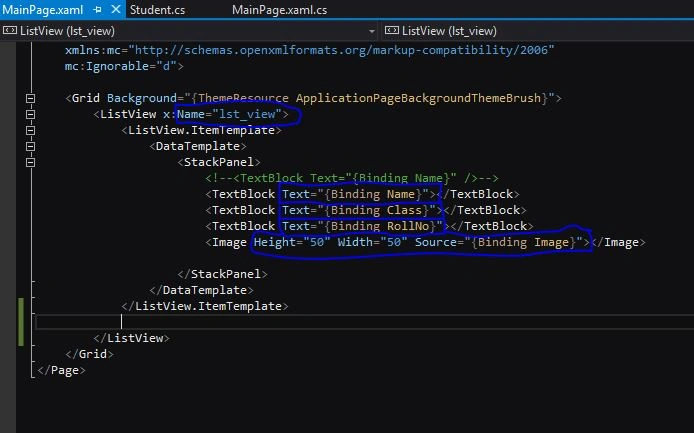Screen dimensions: 694x433
Task: Click the x:Name="lst_view" attribute
Action: (x=223, y=114)
